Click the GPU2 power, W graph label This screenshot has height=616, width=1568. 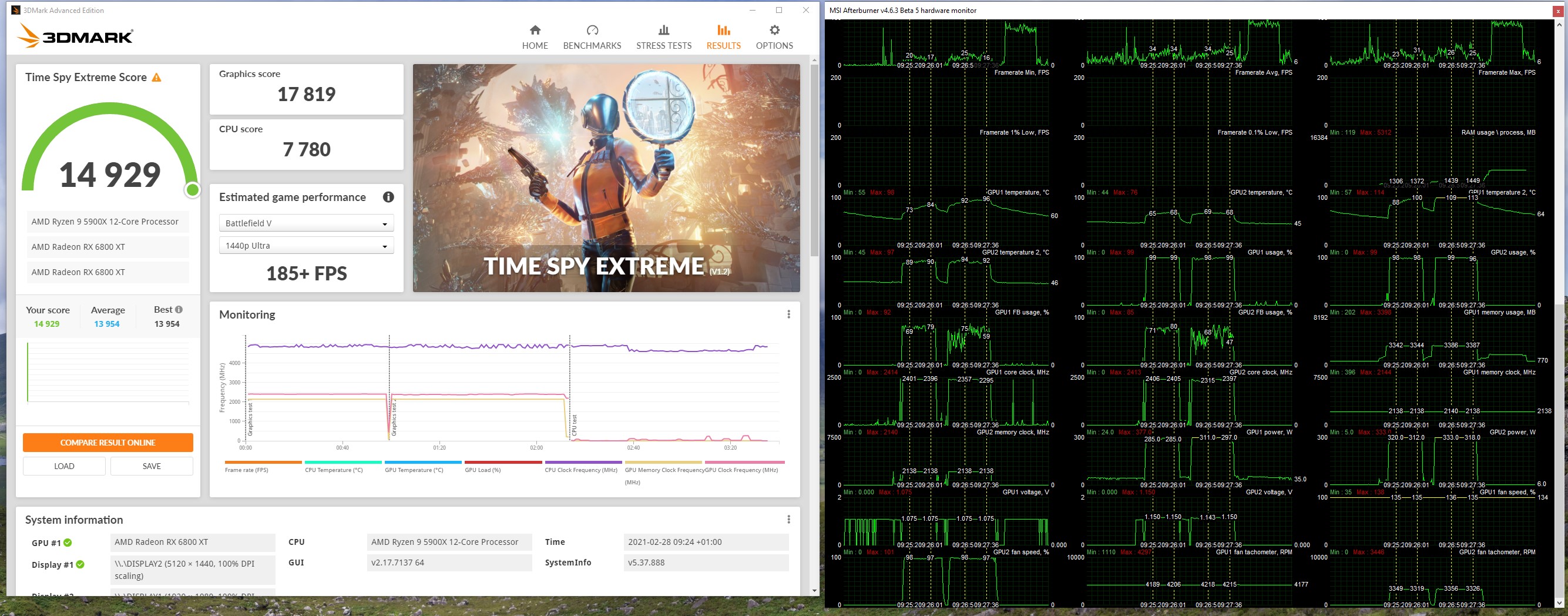(x=1513, y=433)
